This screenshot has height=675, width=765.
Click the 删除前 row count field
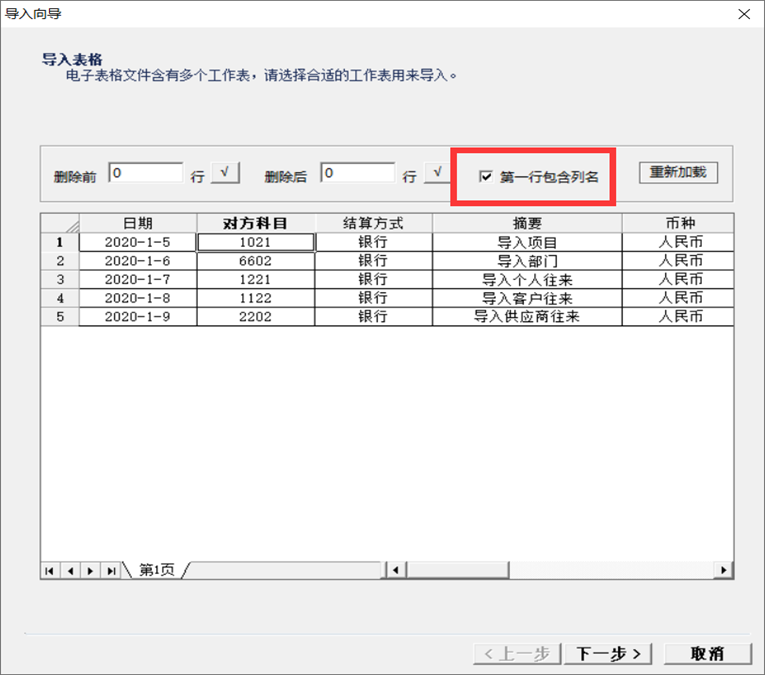click(x=146, y=173)
